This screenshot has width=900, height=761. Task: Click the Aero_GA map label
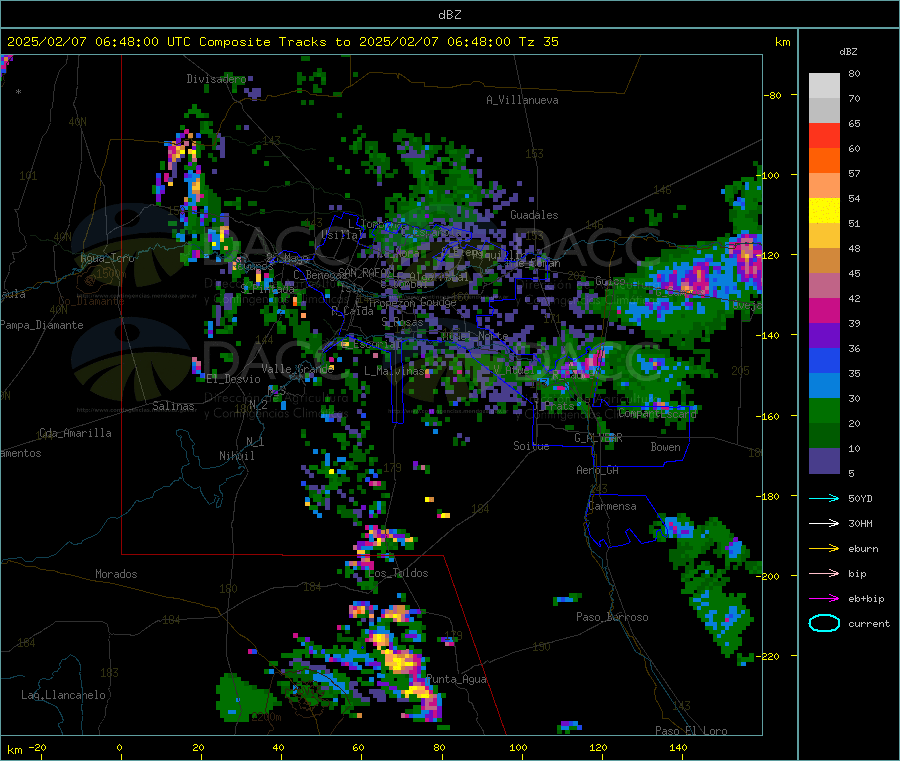click(x=598, y=470)
